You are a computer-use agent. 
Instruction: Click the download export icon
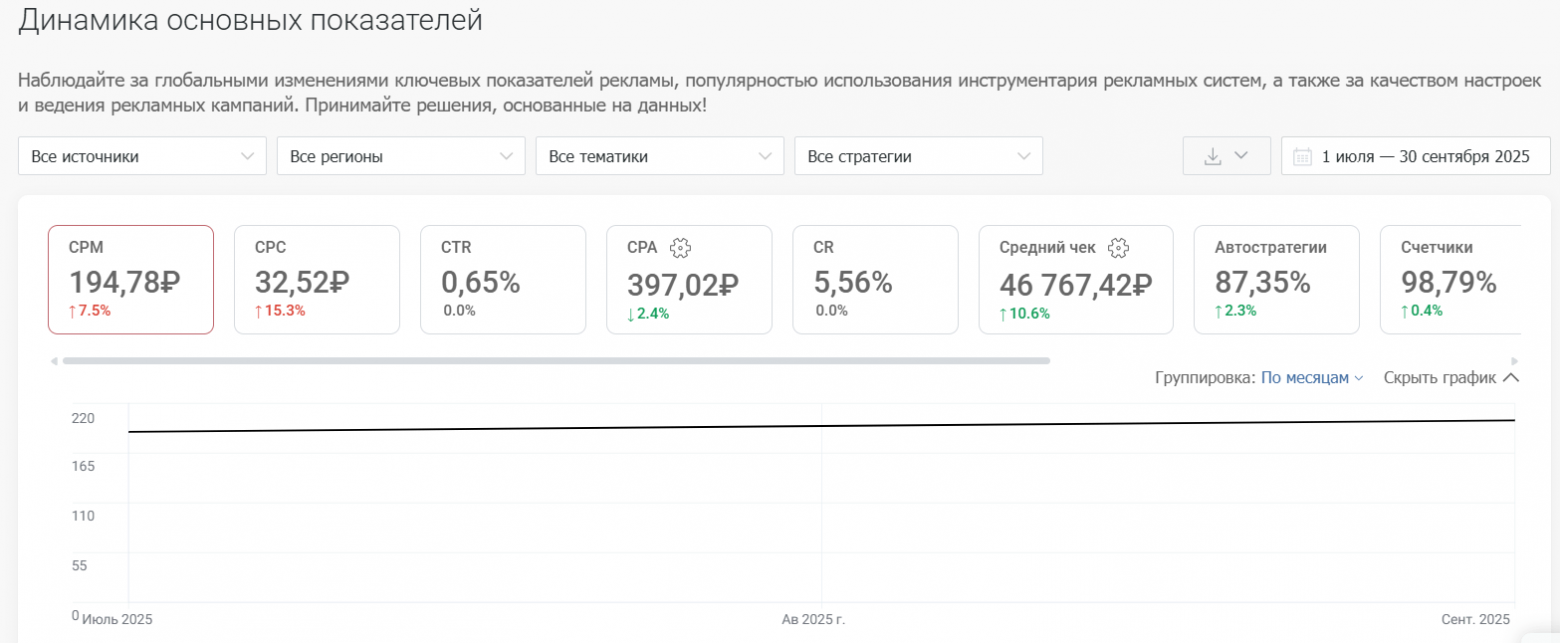pos(1213,156)
